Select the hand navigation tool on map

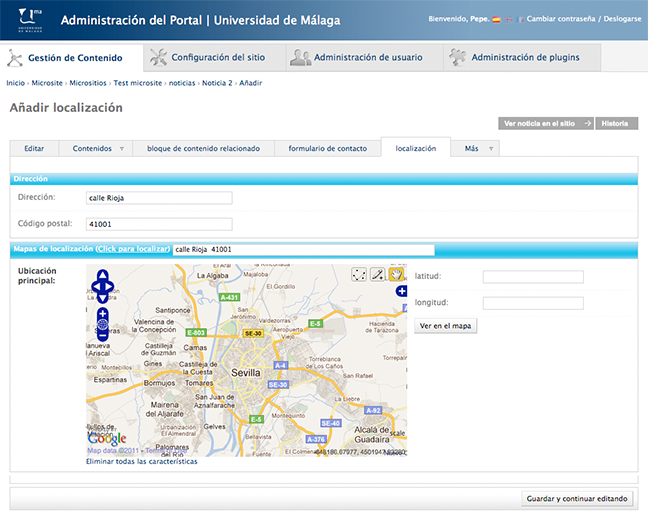[396, 274]
